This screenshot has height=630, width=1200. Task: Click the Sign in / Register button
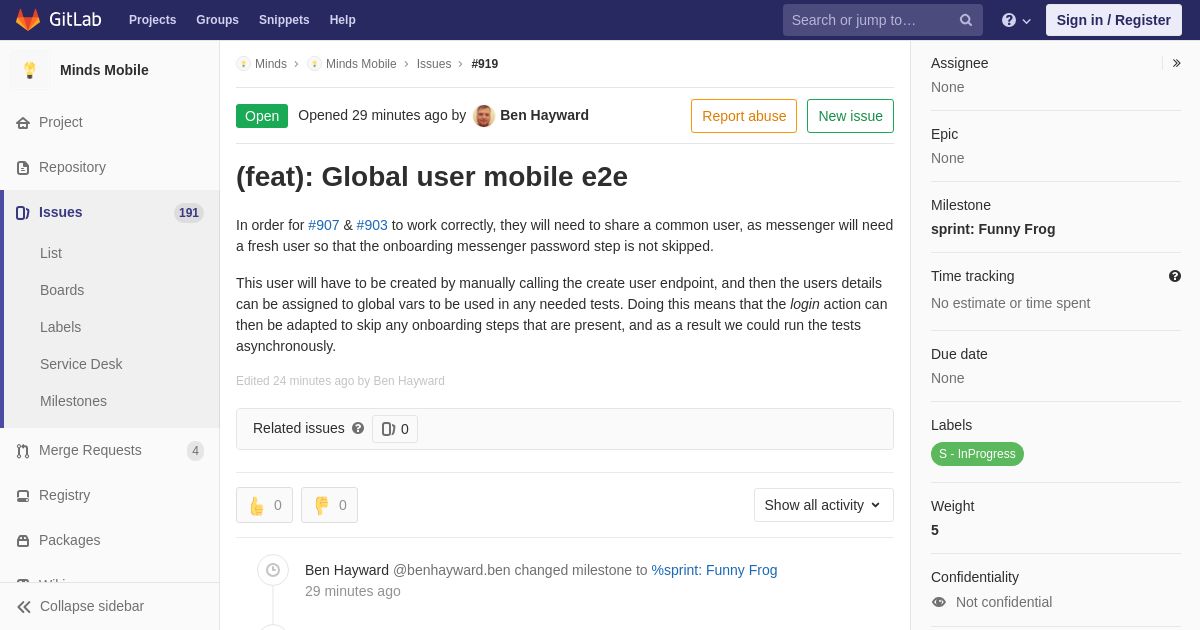pyautogui.click(x=1114, y=20)
